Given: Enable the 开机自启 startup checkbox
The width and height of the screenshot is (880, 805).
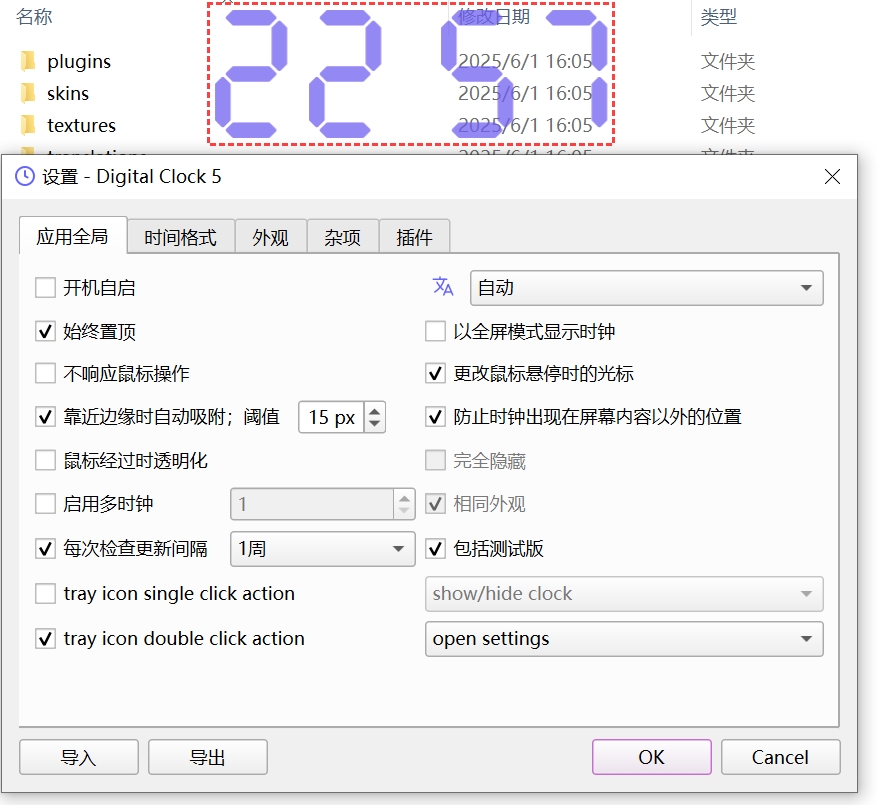Looking at the screenshot, I should tap(45, 287).
